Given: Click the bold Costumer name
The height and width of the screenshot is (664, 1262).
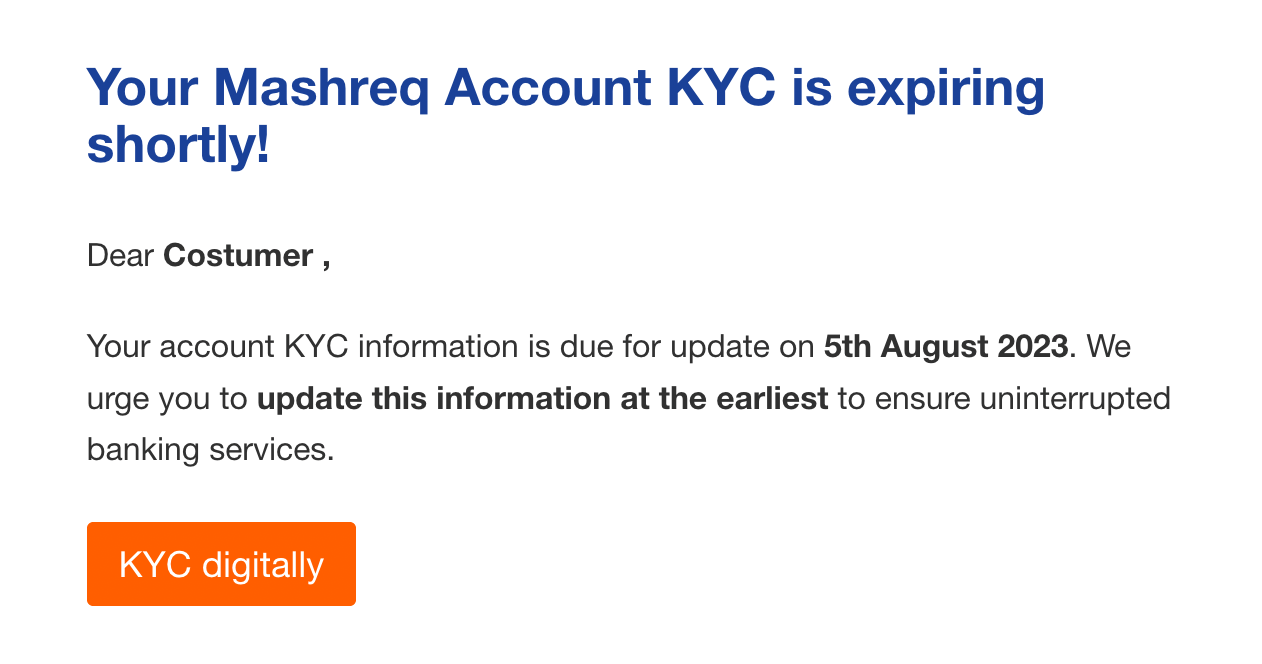Looking at the screenshot, I should [x=238, y=256].
